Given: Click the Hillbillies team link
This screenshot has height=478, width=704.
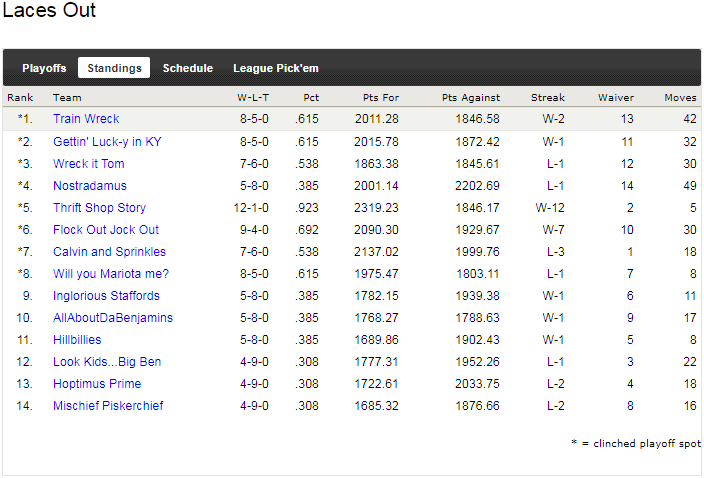Looking at the screenshot, I should tap(77, 340).
